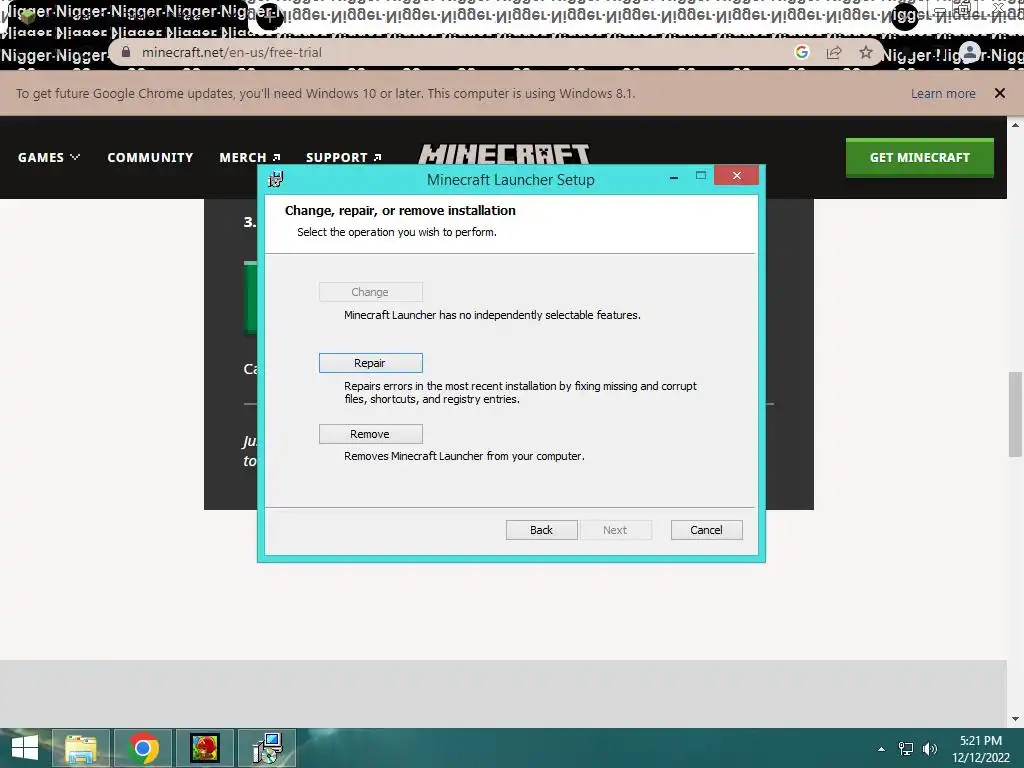The image size is (1024, 768).
Task: Cancel the Minecraft Launcher Setup
Action: tap(707, 530)
